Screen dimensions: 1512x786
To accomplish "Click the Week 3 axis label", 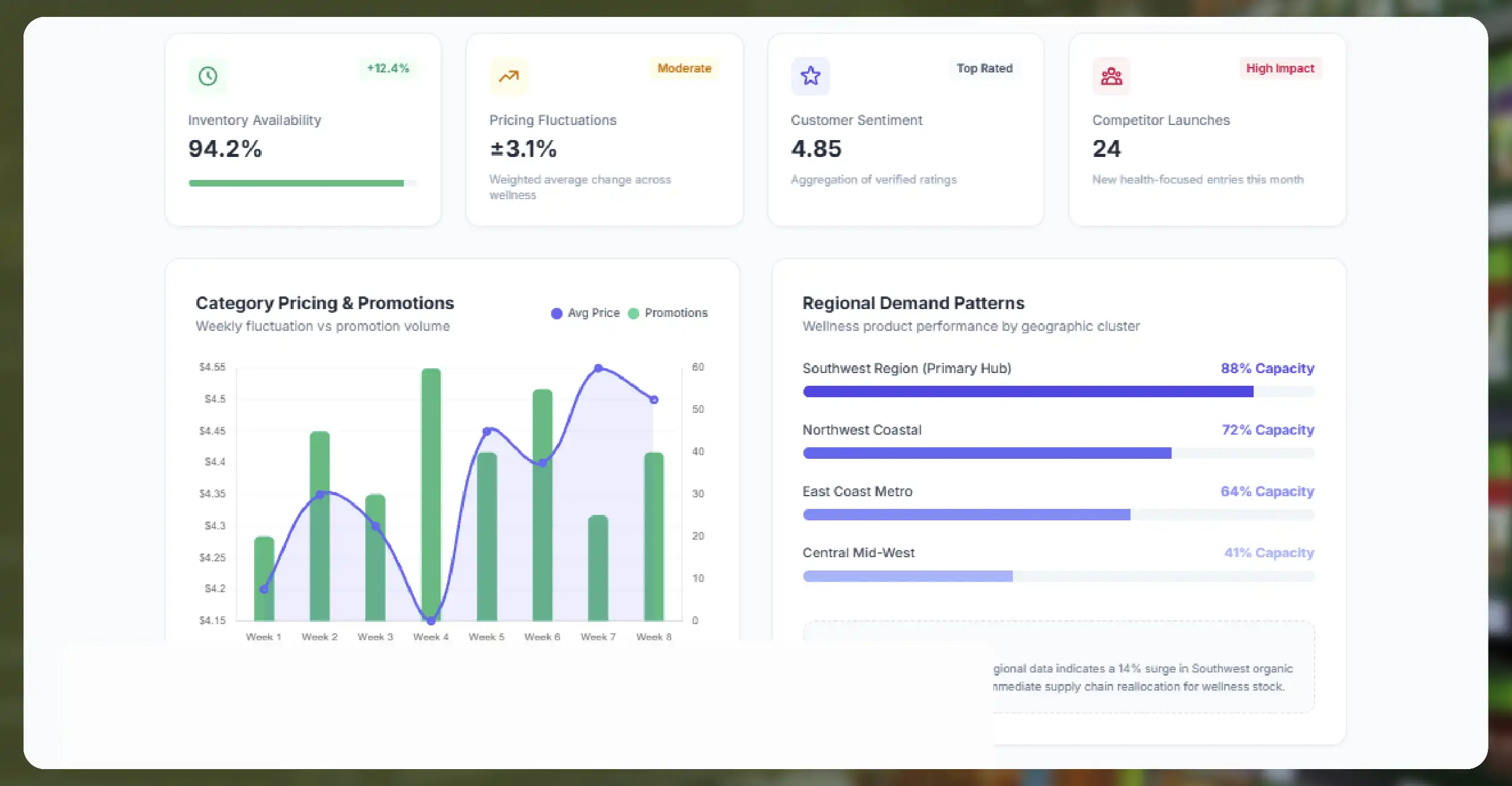I will coord(375,637).
